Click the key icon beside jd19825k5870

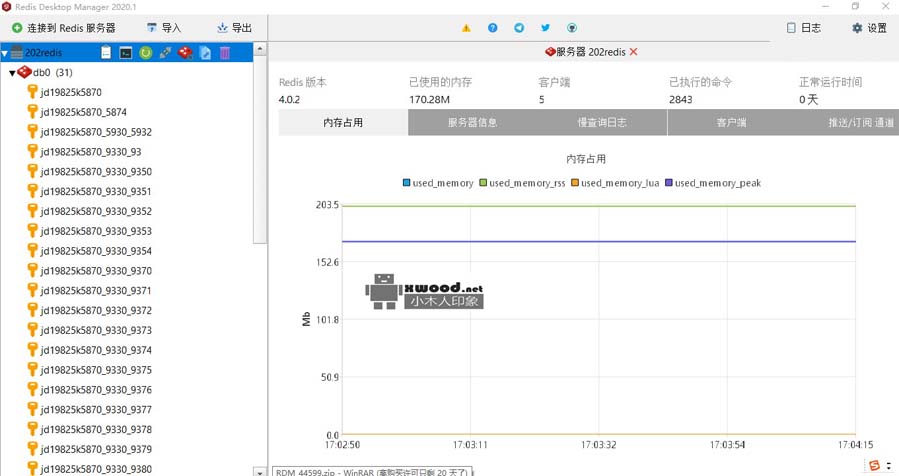33,92
